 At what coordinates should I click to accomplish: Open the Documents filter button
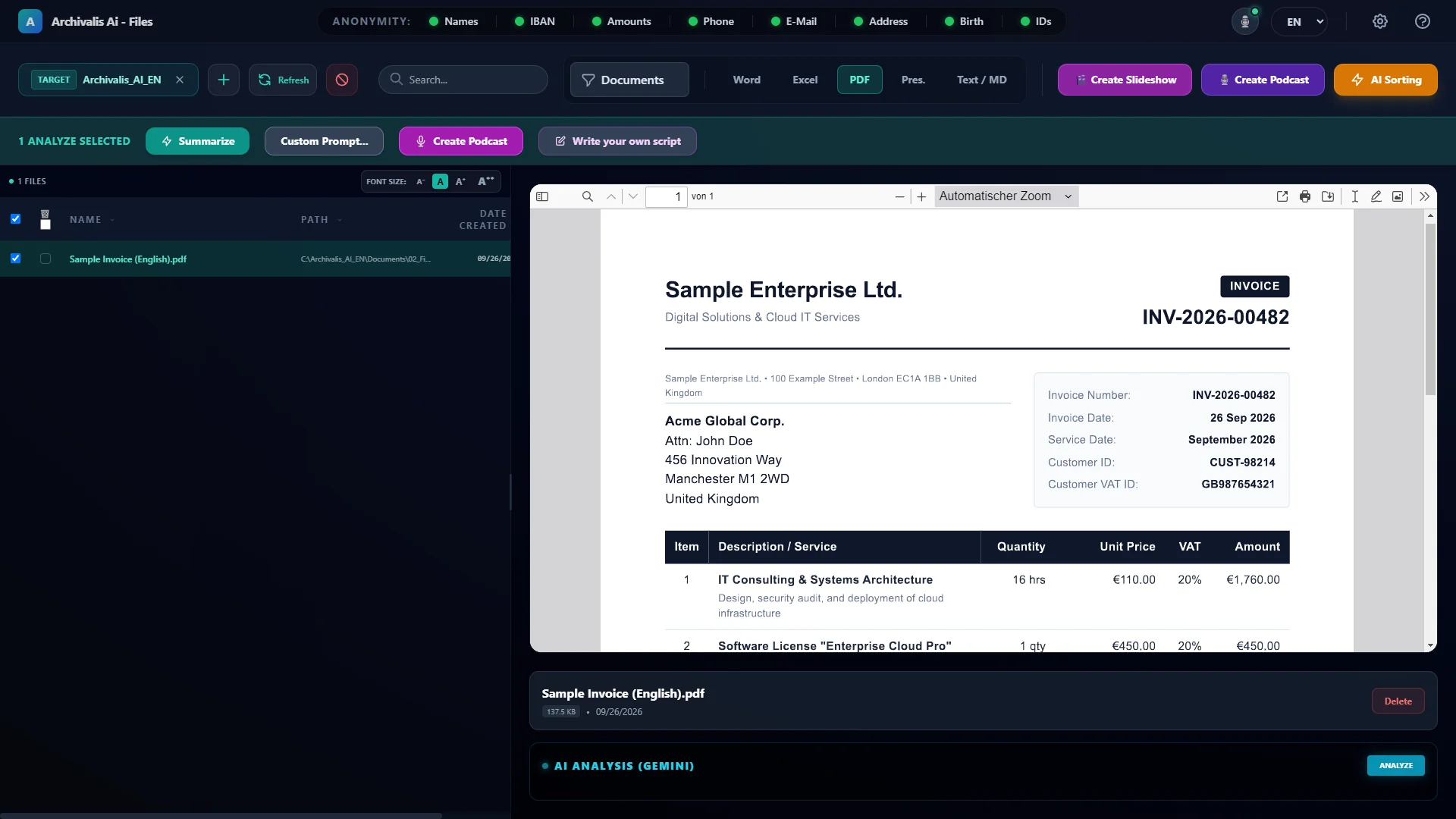point(629,80)
